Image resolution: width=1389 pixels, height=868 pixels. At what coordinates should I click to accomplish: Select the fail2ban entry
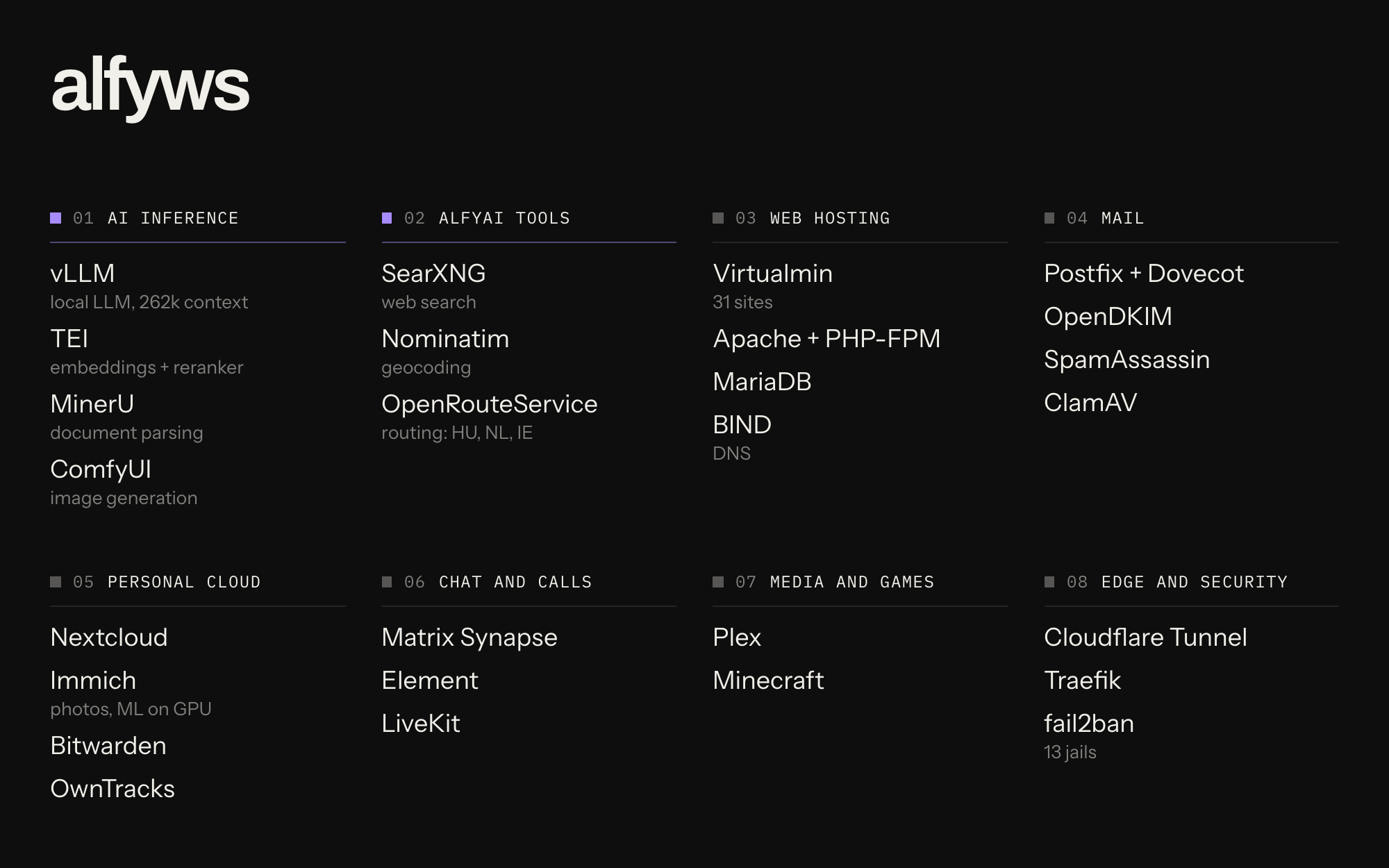click(x=1089, y=724)
